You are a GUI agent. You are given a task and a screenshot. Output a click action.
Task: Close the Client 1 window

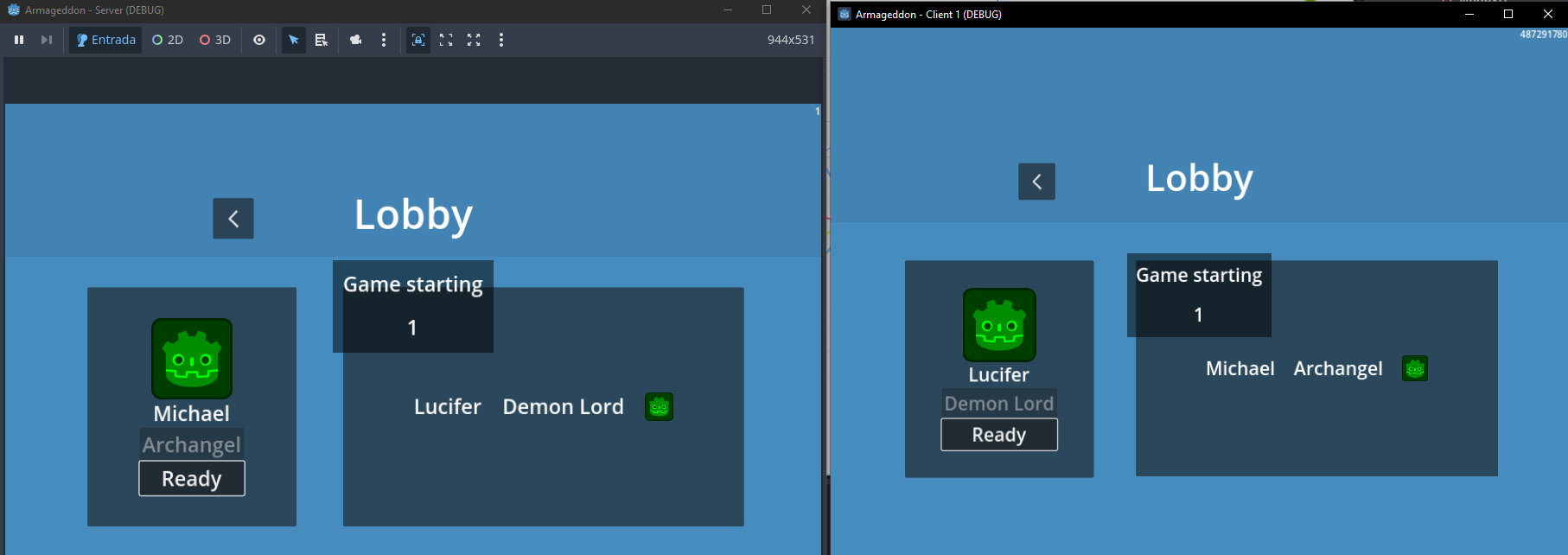point(1548,14)
